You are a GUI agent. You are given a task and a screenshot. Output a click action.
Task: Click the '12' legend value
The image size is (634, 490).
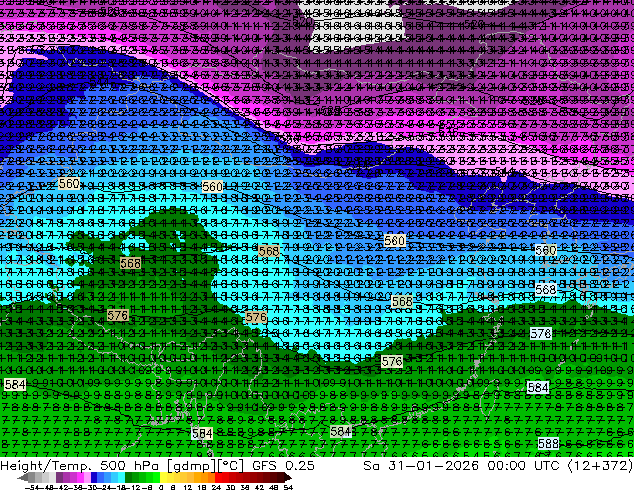[188, 487]
